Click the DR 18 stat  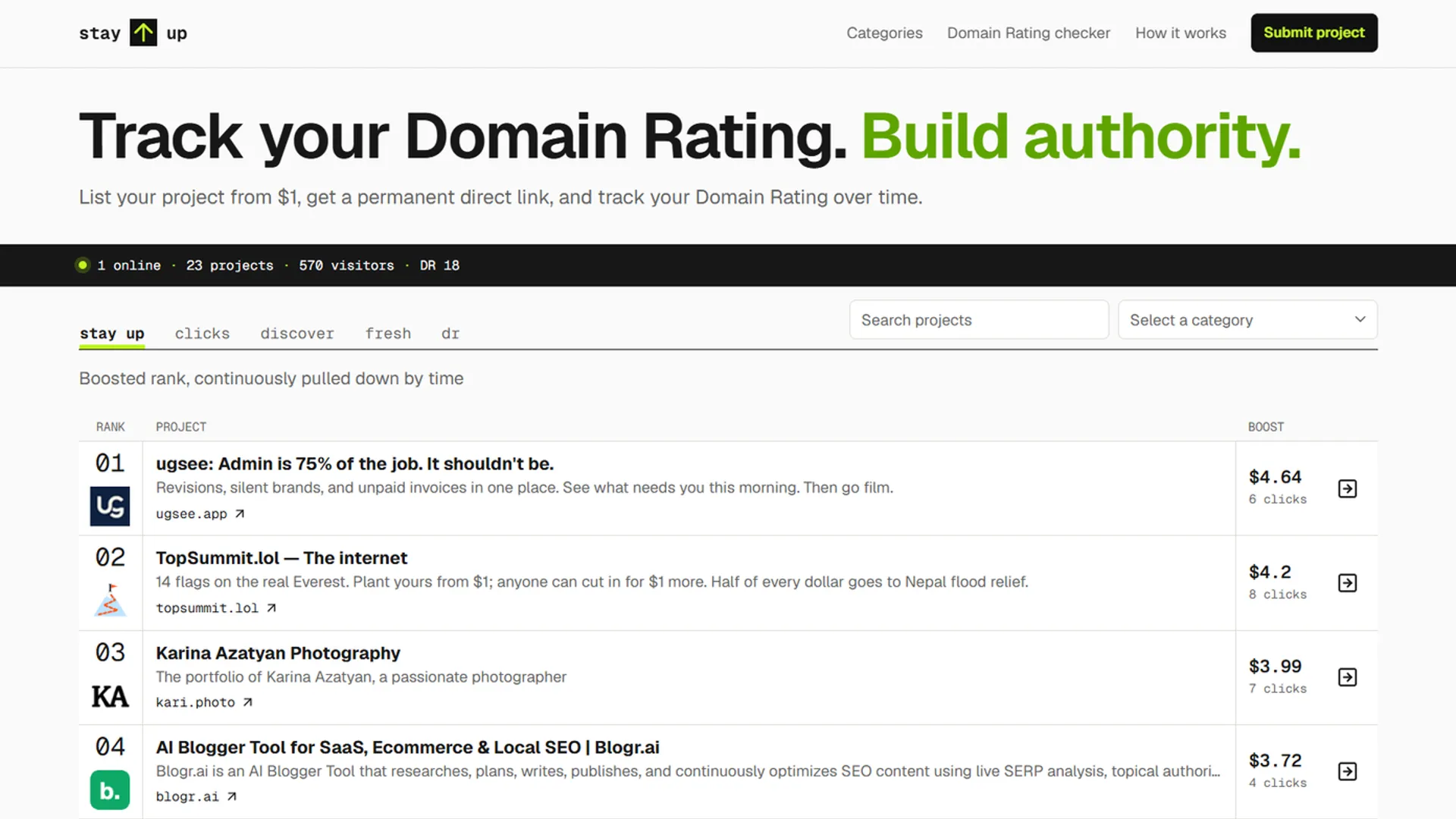[x=440, y=265]
